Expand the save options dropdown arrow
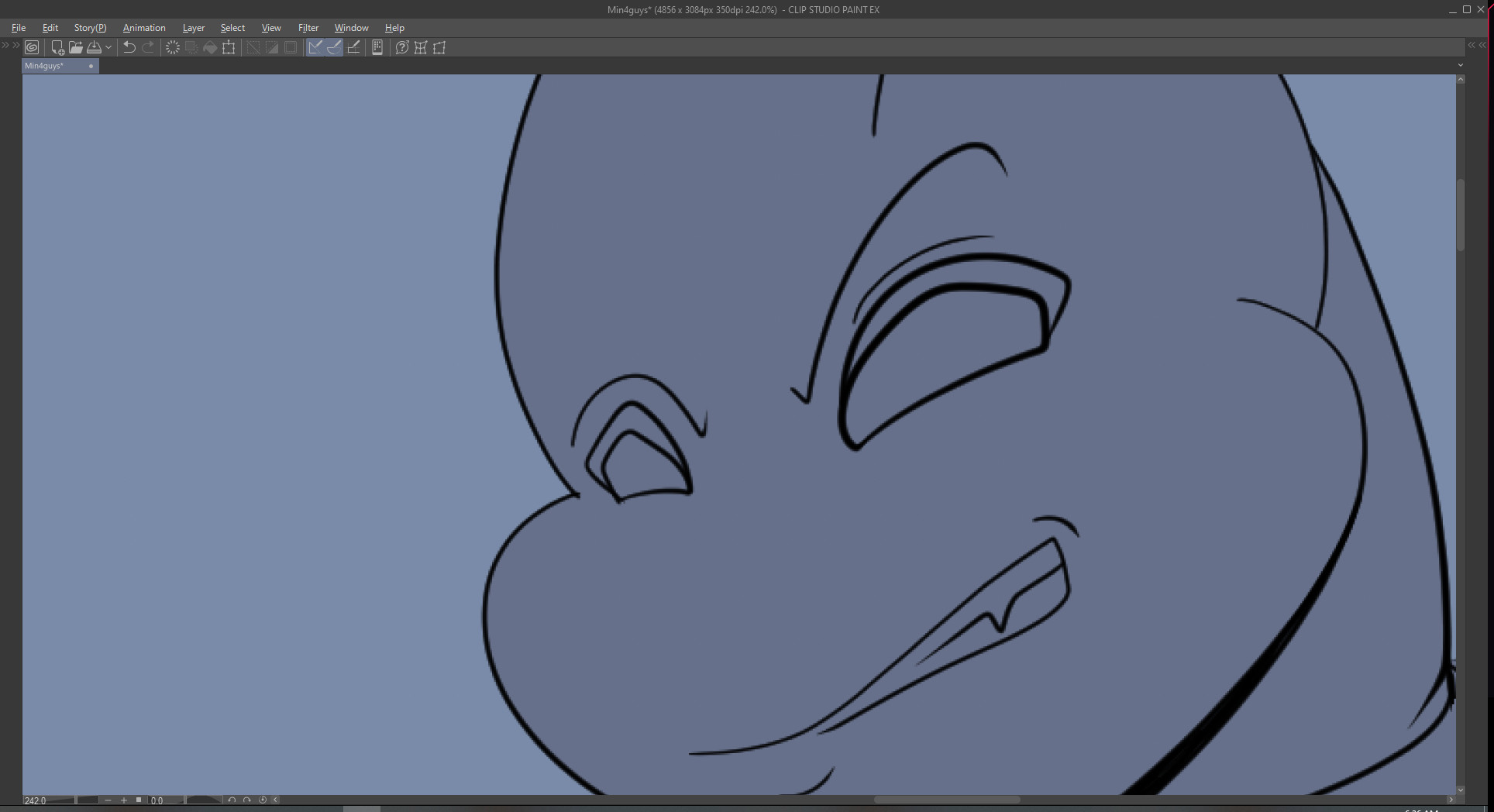Image resolution: width=1494 pixels, height=812 pixels. coord(108,47)
